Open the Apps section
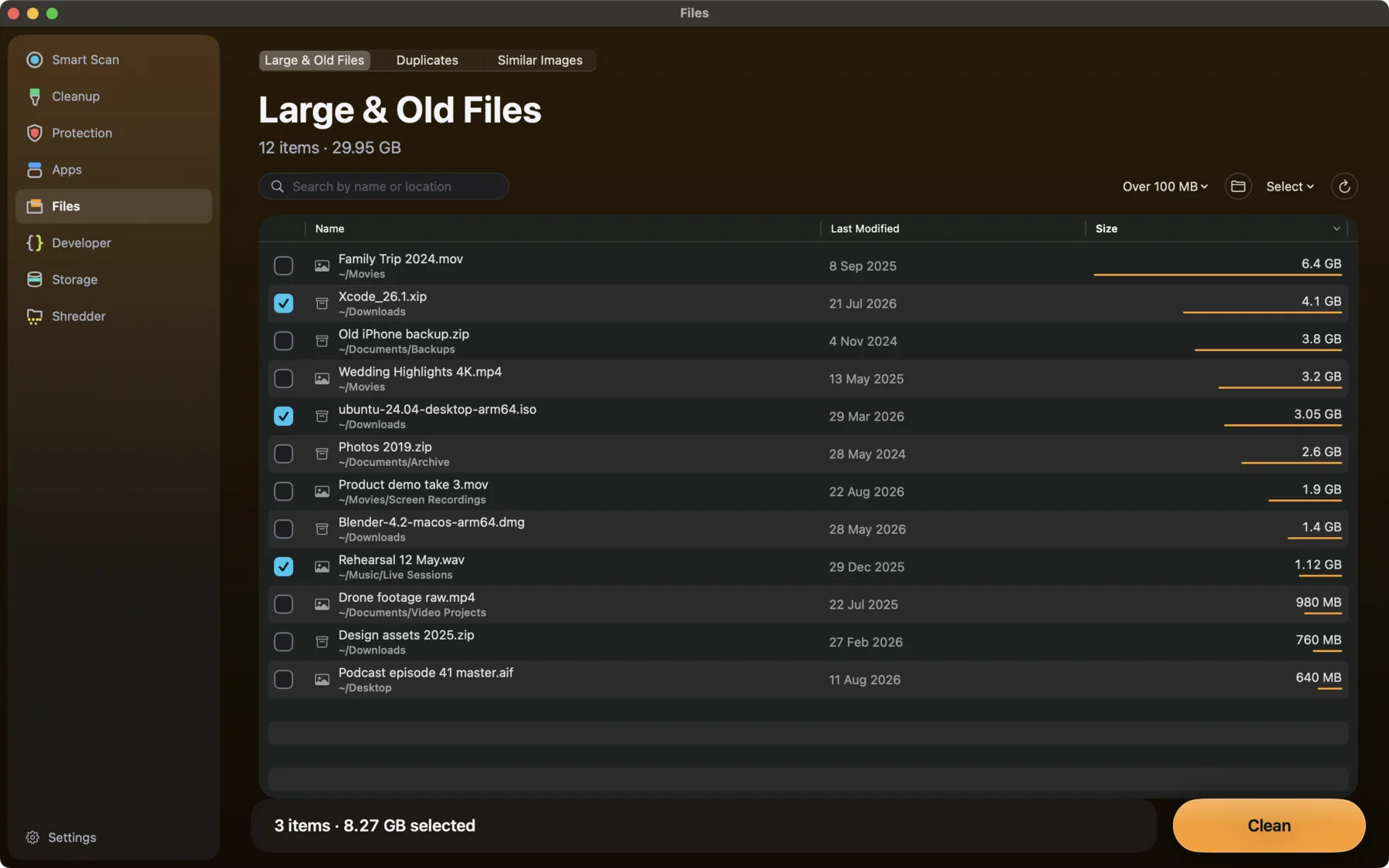The image size is (1389, 868). coord(113,170)
